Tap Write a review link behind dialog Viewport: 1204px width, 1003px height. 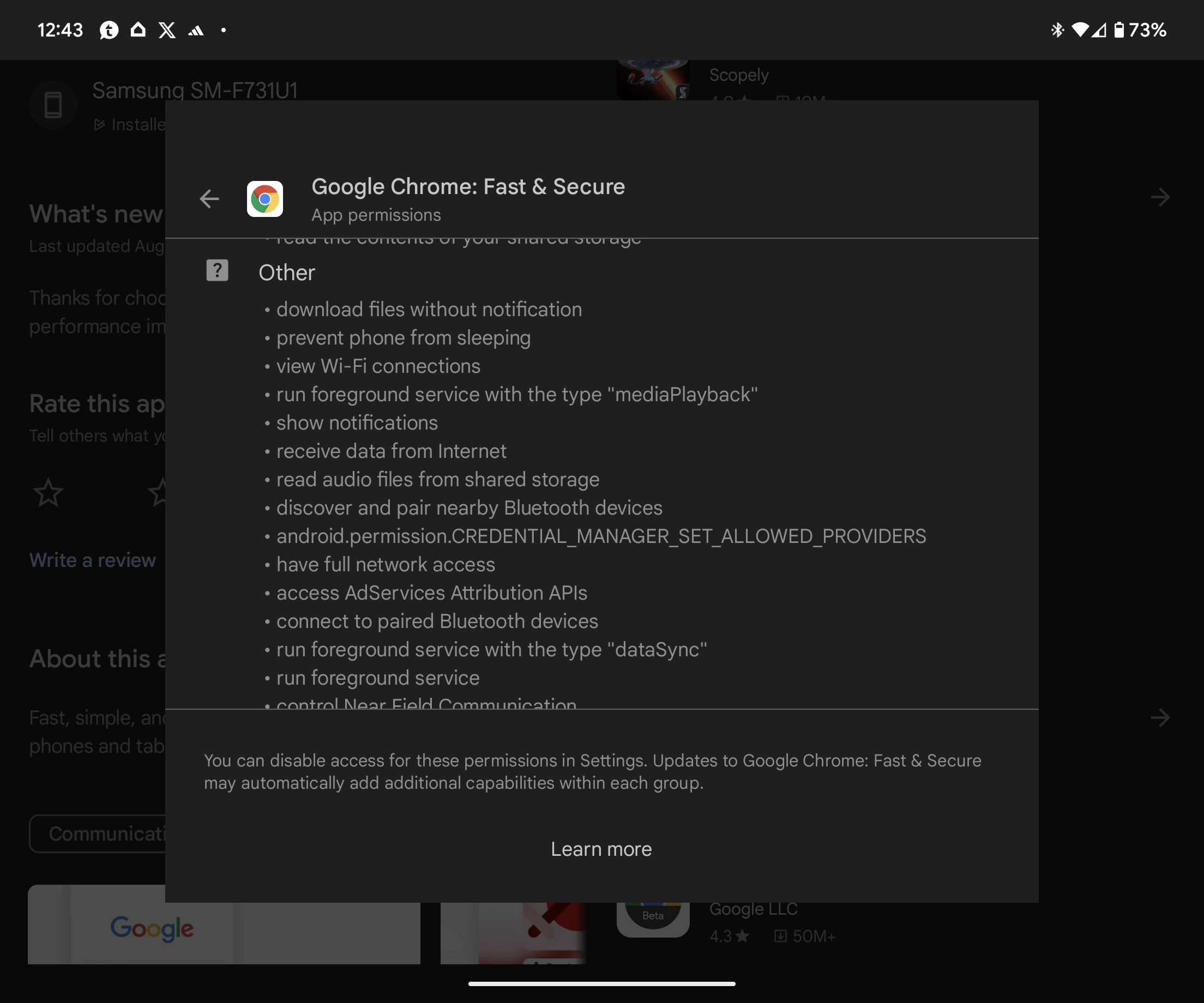92,560
